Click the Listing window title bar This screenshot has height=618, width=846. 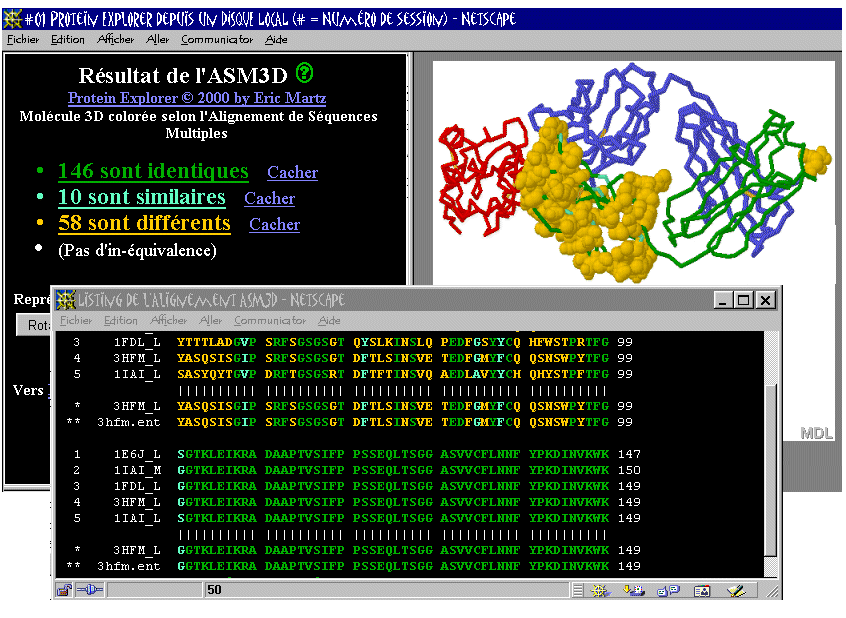[x=415, y=300]
